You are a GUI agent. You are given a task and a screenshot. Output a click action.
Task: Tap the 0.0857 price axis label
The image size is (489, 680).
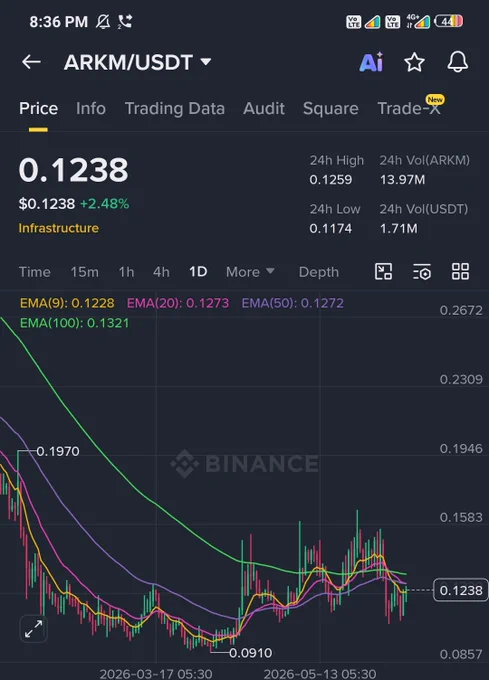click(x=461, y=654)
